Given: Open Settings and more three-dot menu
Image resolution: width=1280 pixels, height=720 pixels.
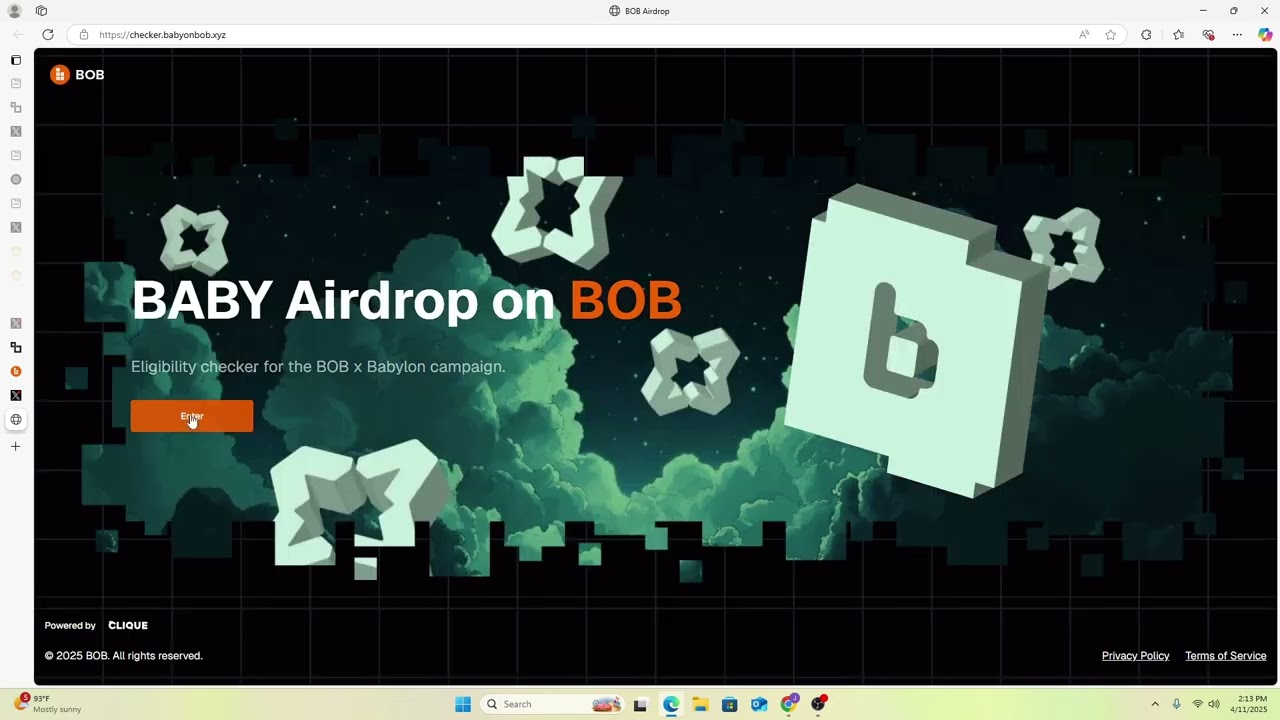Looking at the screenshot, I should [1237, 34].
